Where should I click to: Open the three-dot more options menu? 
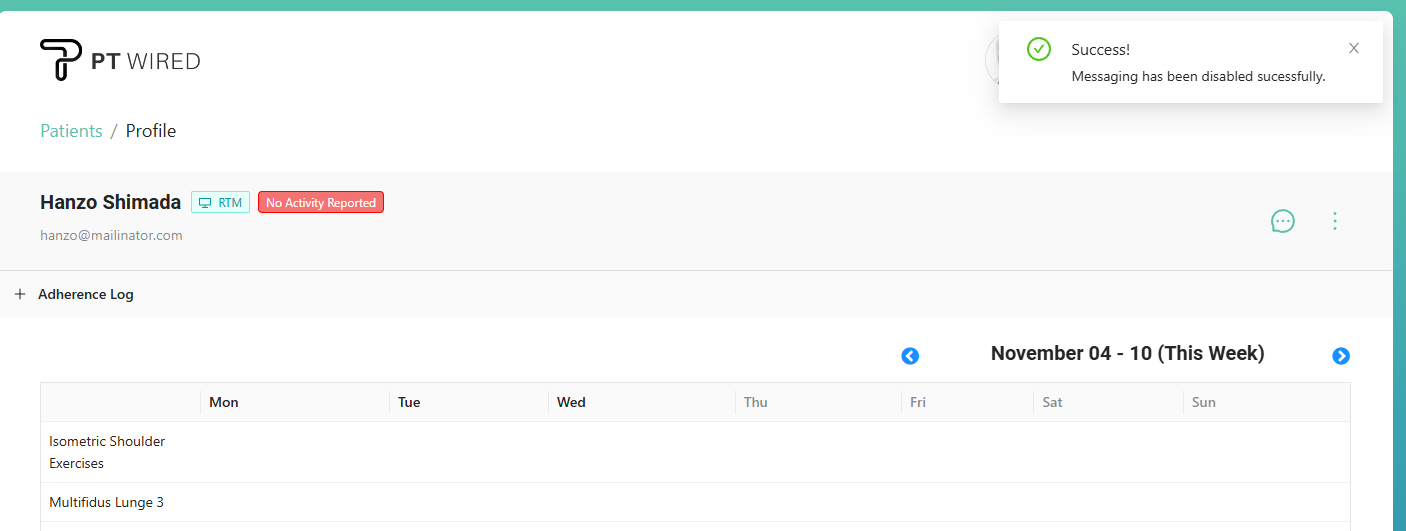pyautogui.click(x=1334, y=221)
